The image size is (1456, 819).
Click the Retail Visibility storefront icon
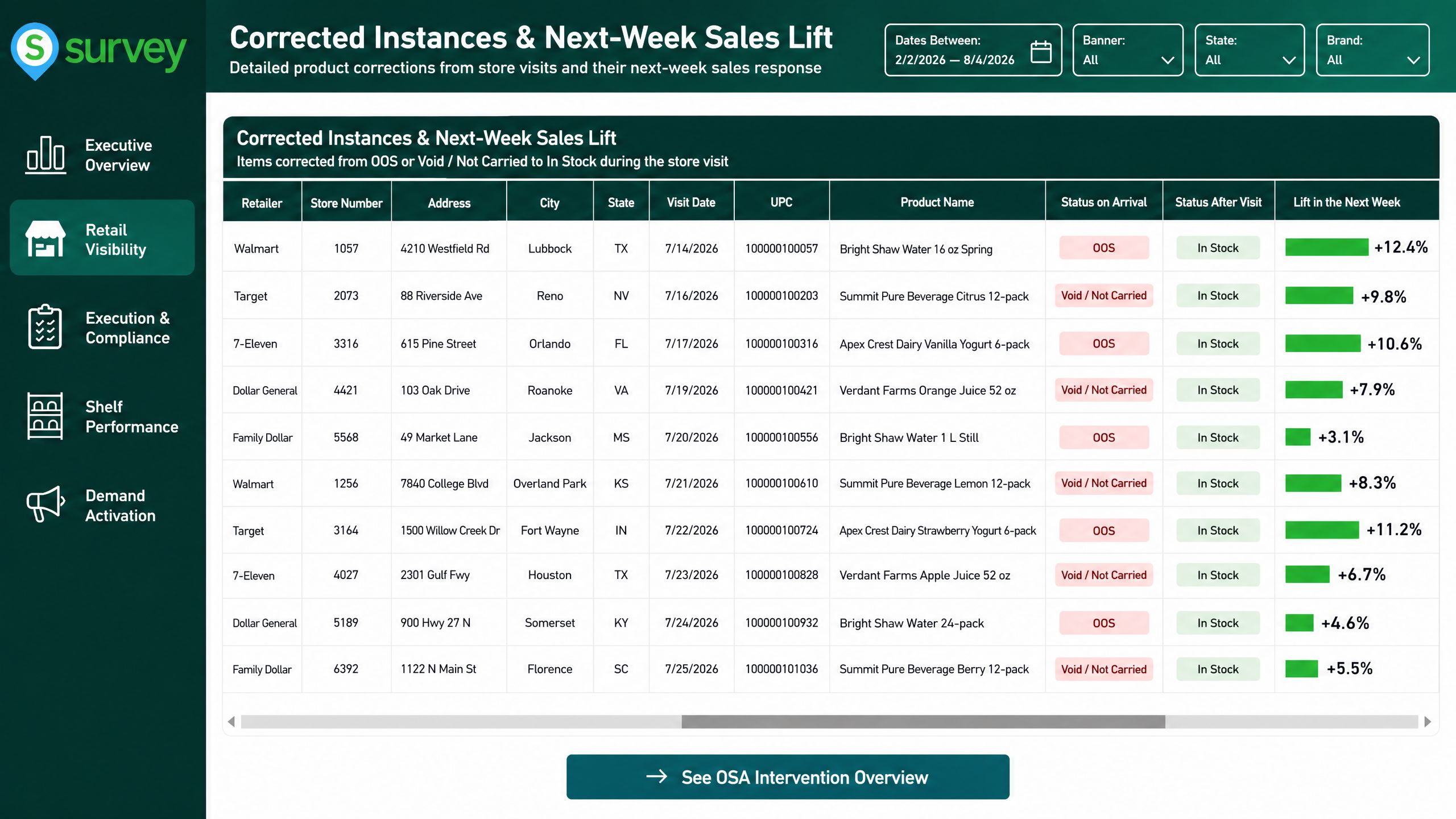point(45,239)
